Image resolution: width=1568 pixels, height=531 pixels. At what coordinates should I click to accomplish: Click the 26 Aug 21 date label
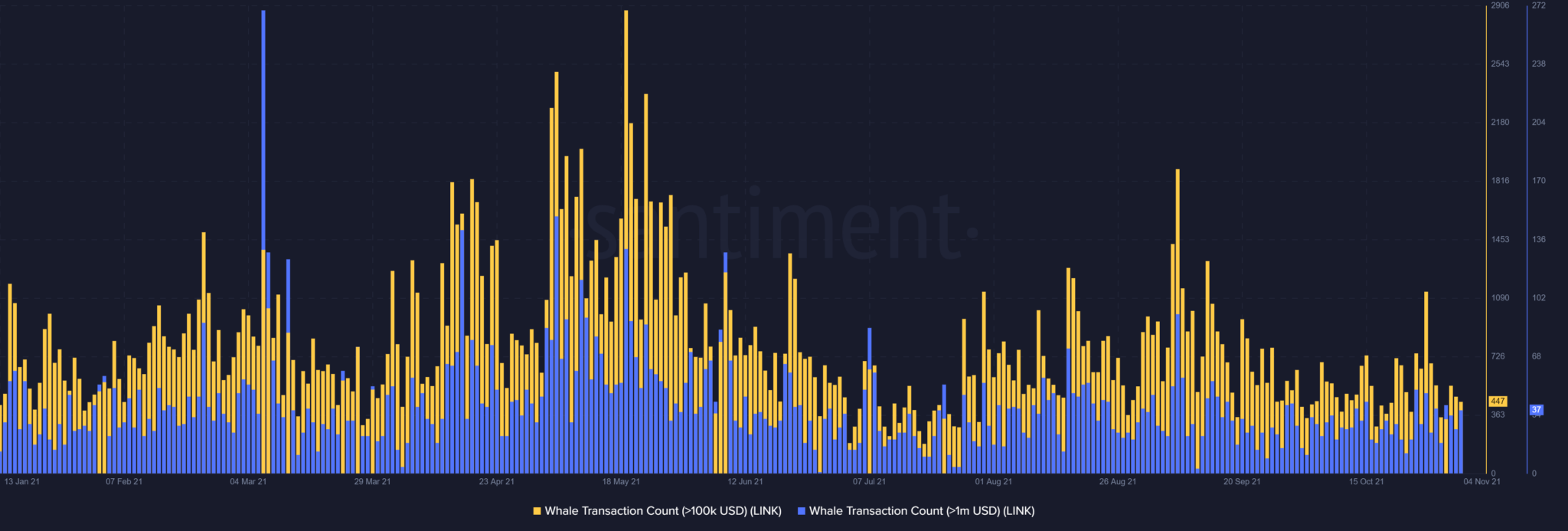1118,482
